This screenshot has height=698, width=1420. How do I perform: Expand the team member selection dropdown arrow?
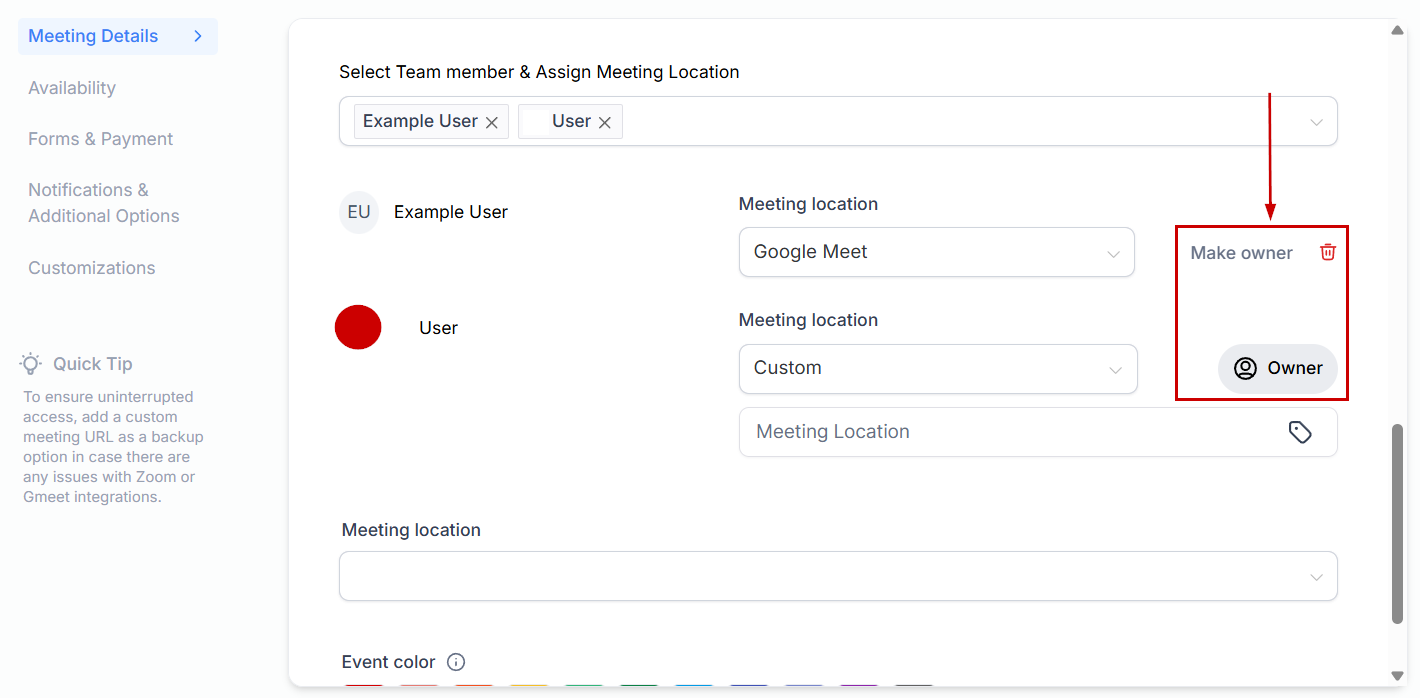coord(1316,122)
